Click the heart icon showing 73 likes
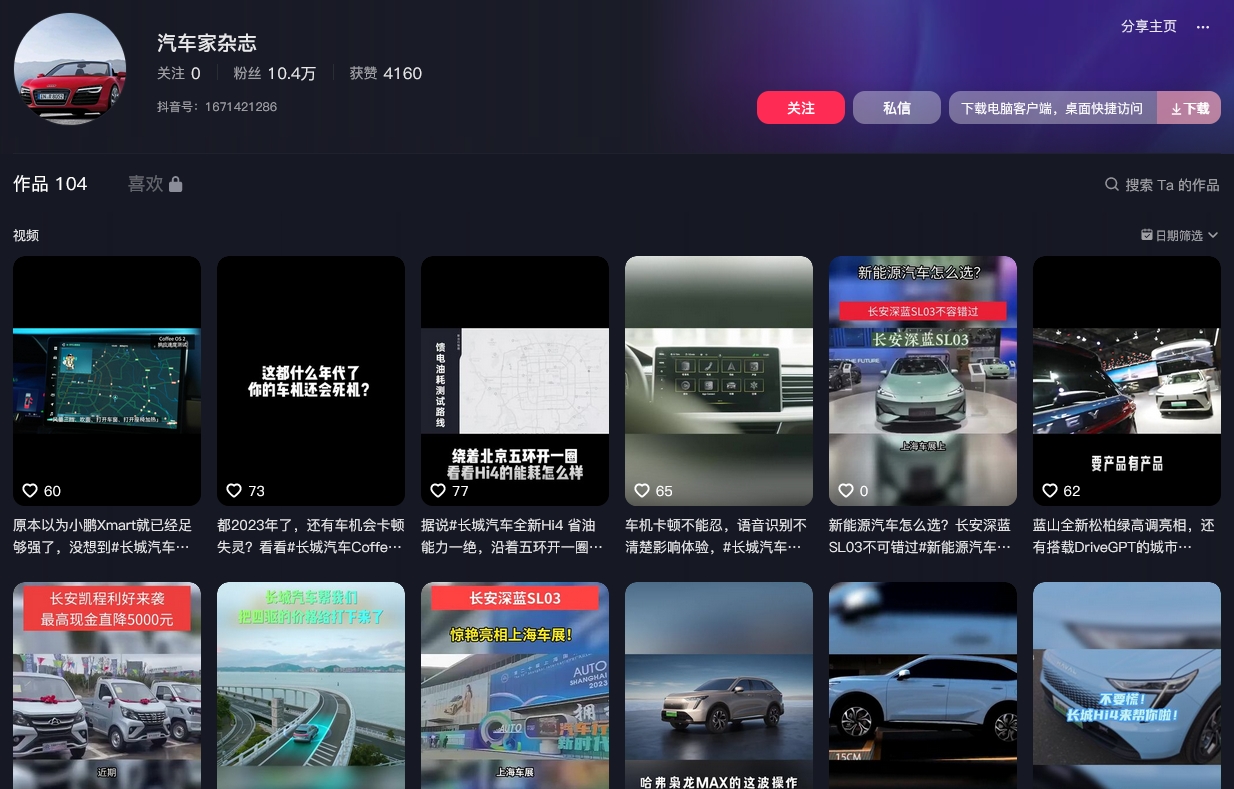 [234, 490]
